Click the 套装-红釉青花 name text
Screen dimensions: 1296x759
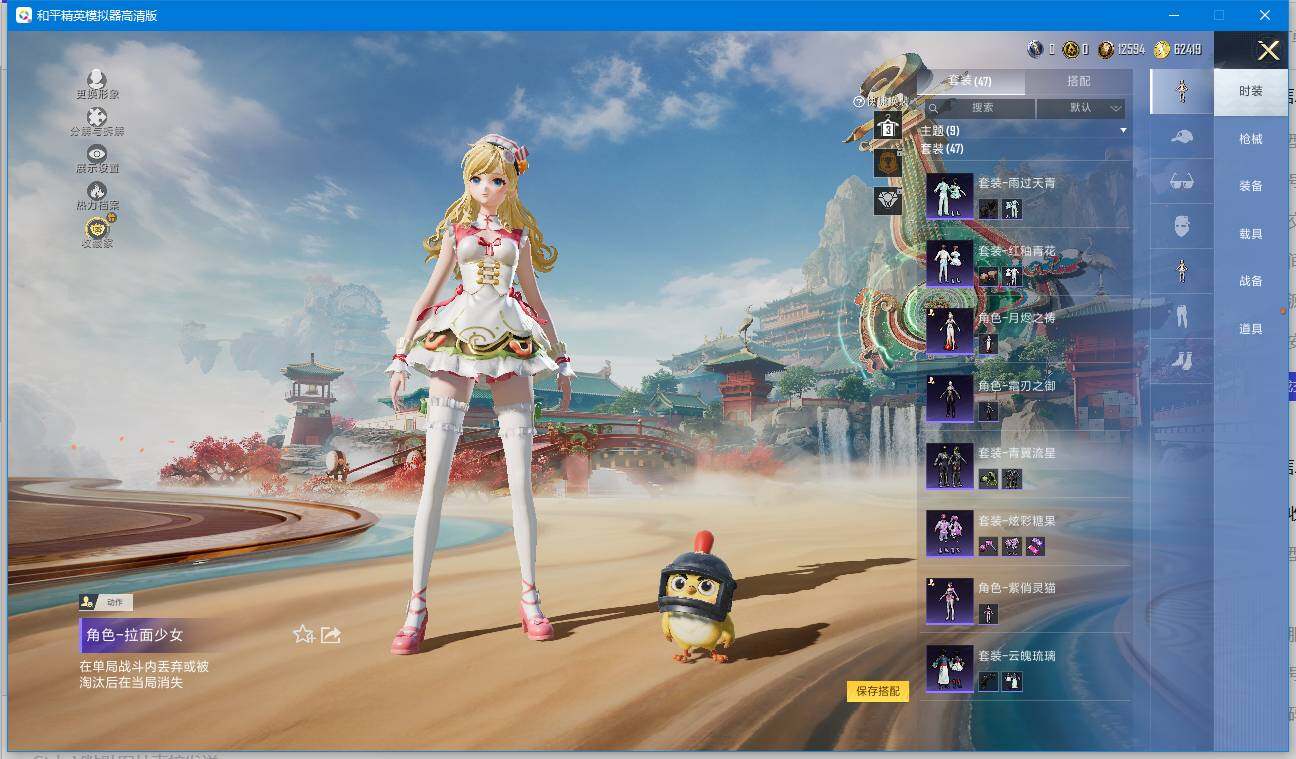click(1016, 251)
